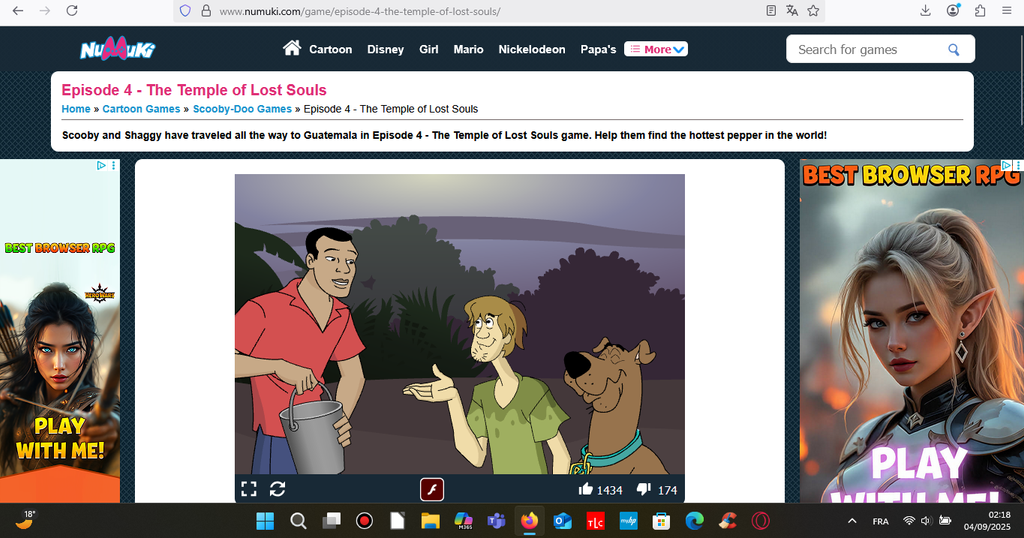Launch Opera from the taskbar

[x=760, y=521]
